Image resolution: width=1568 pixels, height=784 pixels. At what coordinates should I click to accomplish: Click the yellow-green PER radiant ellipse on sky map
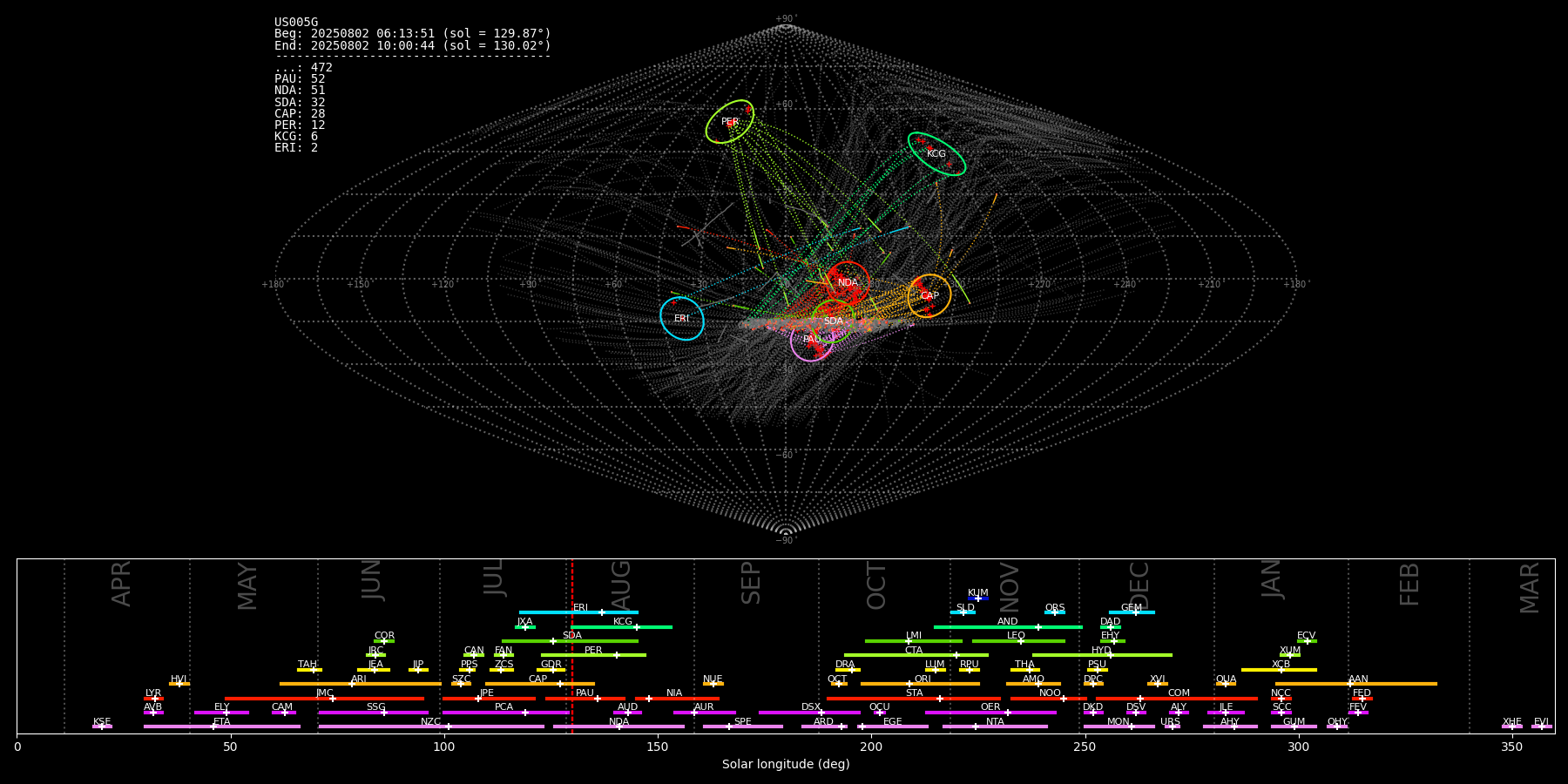click(730, 122)
